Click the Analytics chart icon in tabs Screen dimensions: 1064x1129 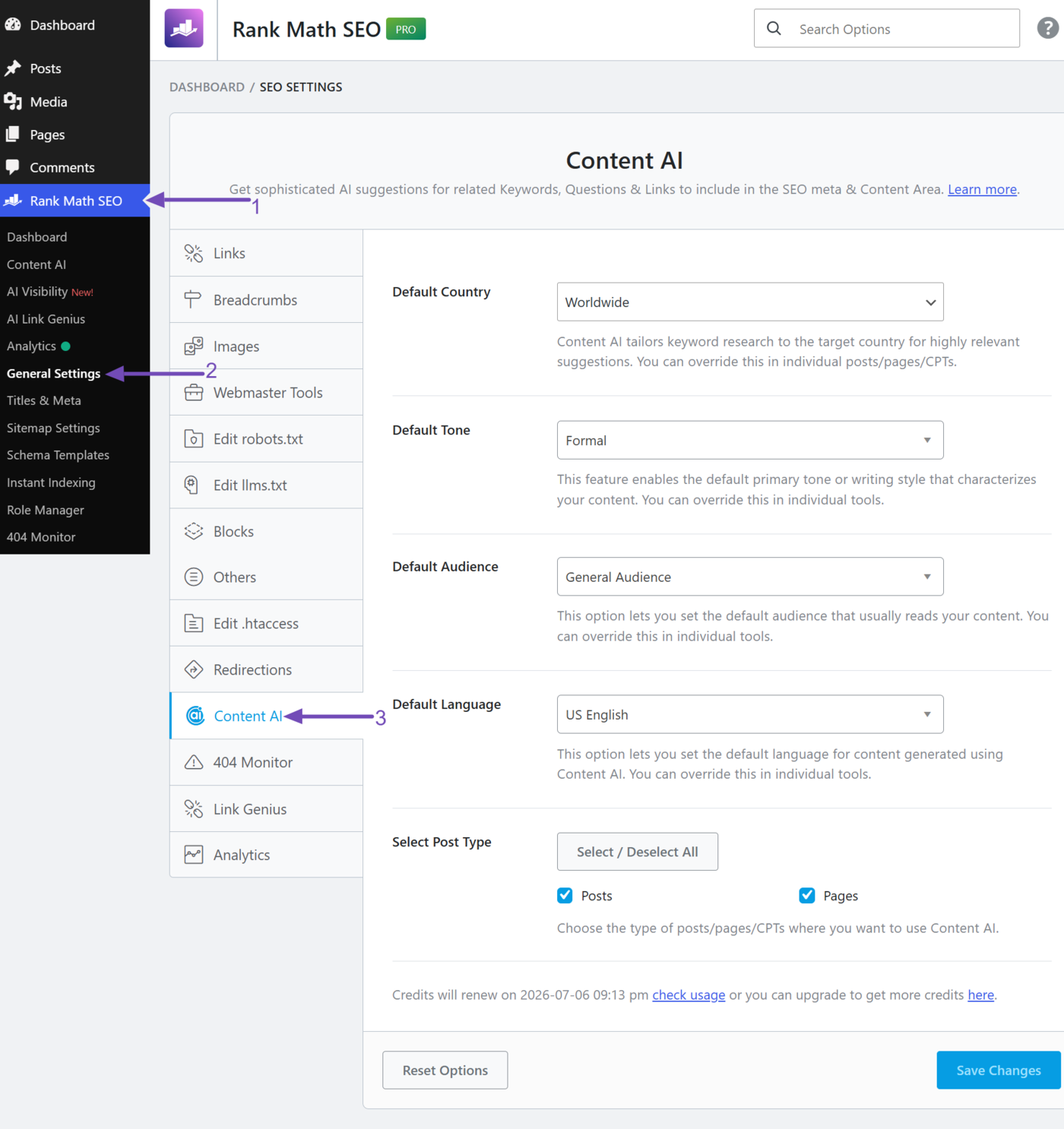click(194, 855)
